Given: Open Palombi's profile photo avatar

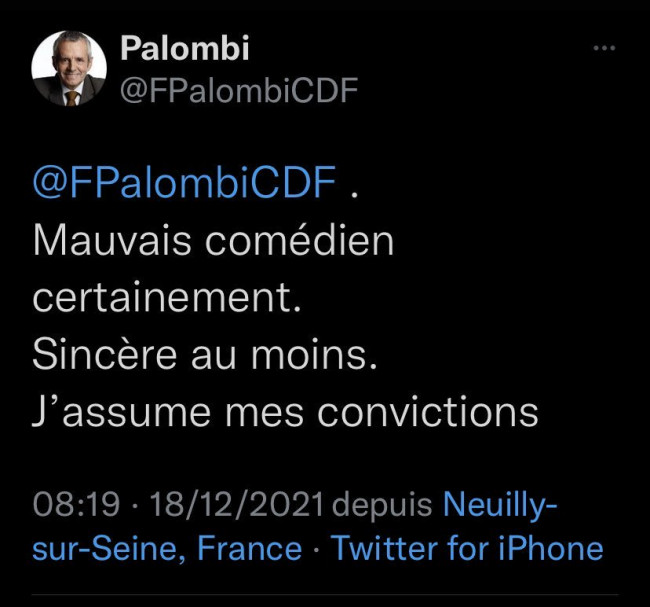Looking at the screenshot, I should [x=69, y=68].
